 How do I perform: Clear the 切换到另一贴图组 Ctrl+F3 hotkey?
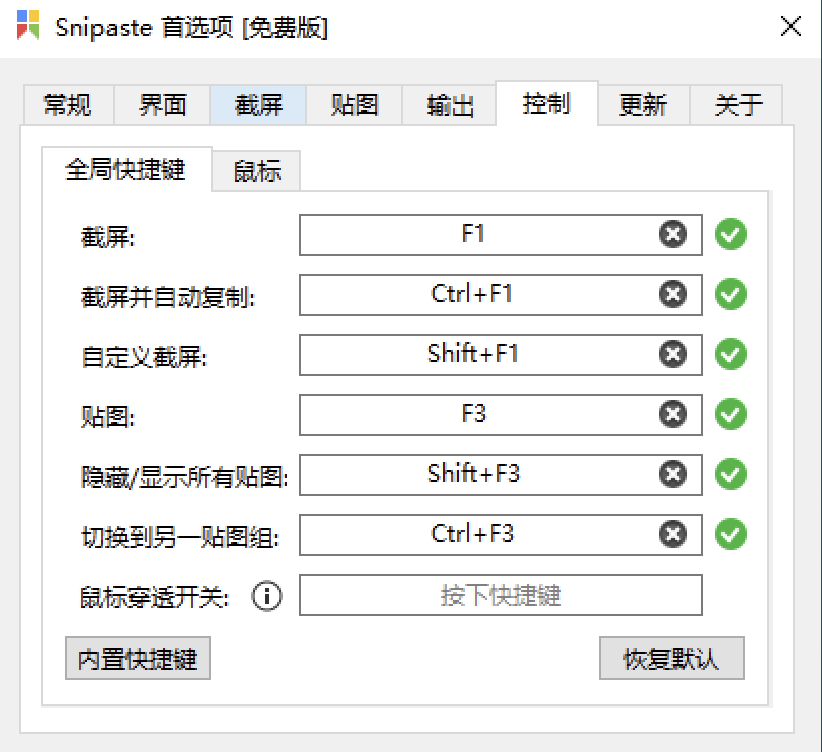673,534
